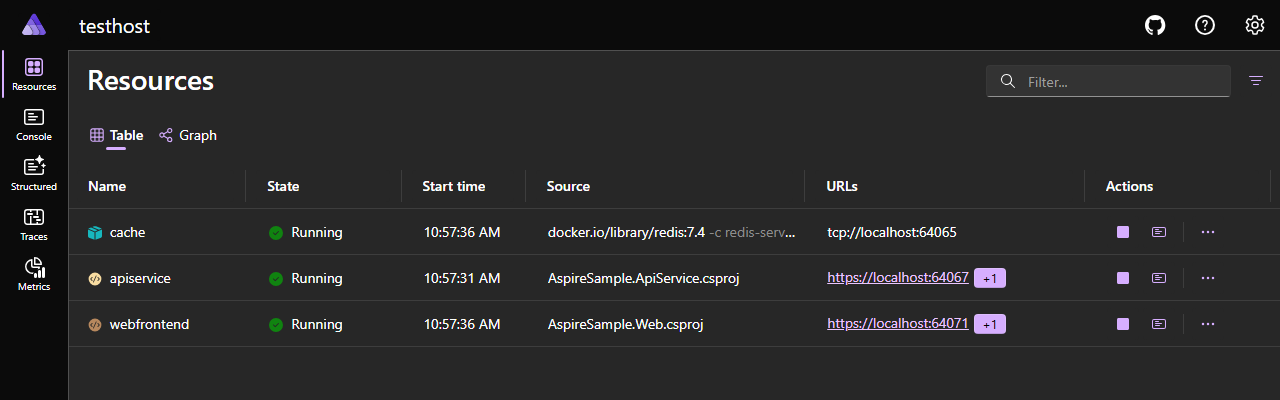Open the https://localhost:64067 link
The height and width of the screenshot is (400, 1280).
(897, 278)
